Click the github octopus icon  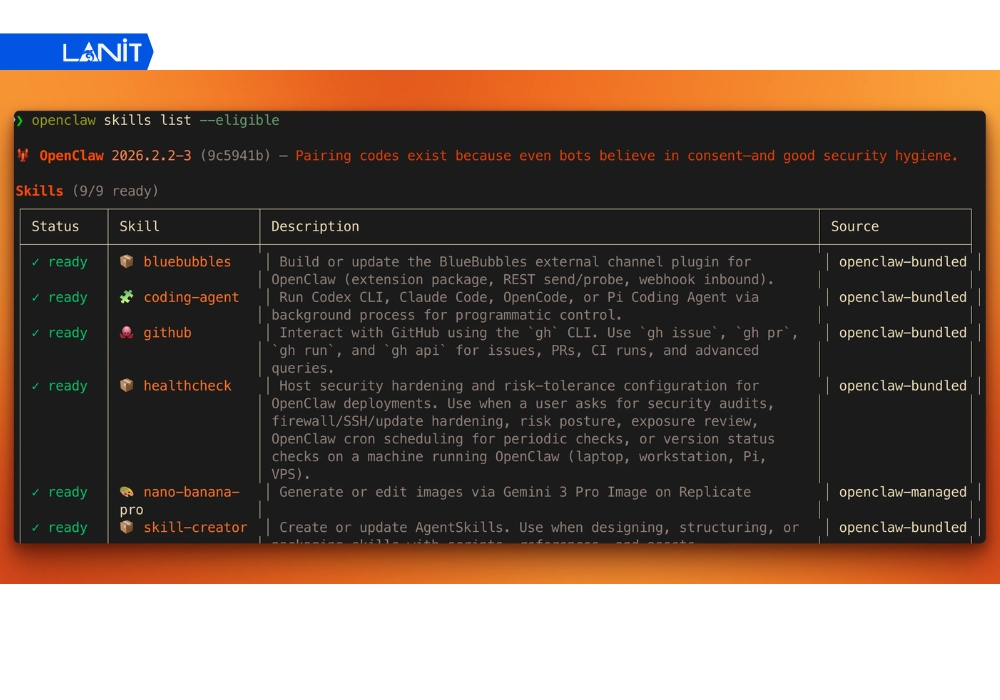coord(127,333)
